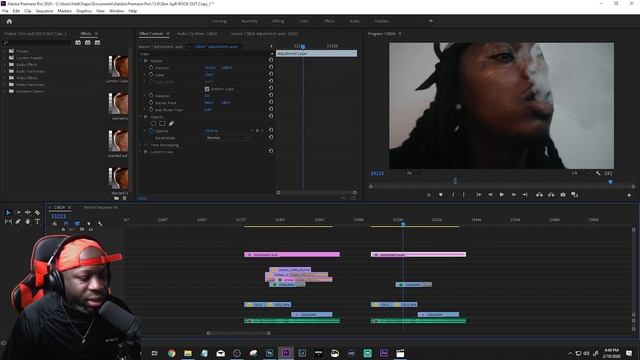This screenshot has width=640, height=360.
Task: Select the Slip tool
Action: pyautogui.click(x=8, y=221)
